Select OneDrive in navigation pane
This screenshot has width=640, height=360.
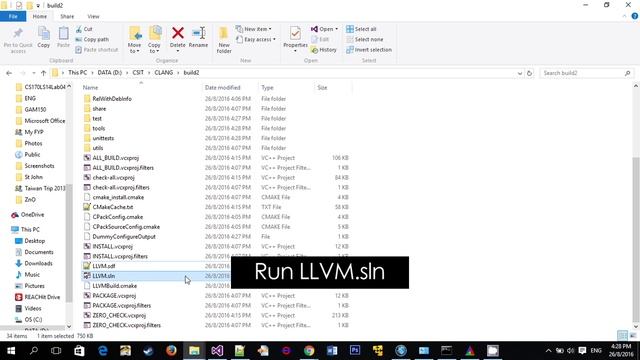tap(32, 215)
